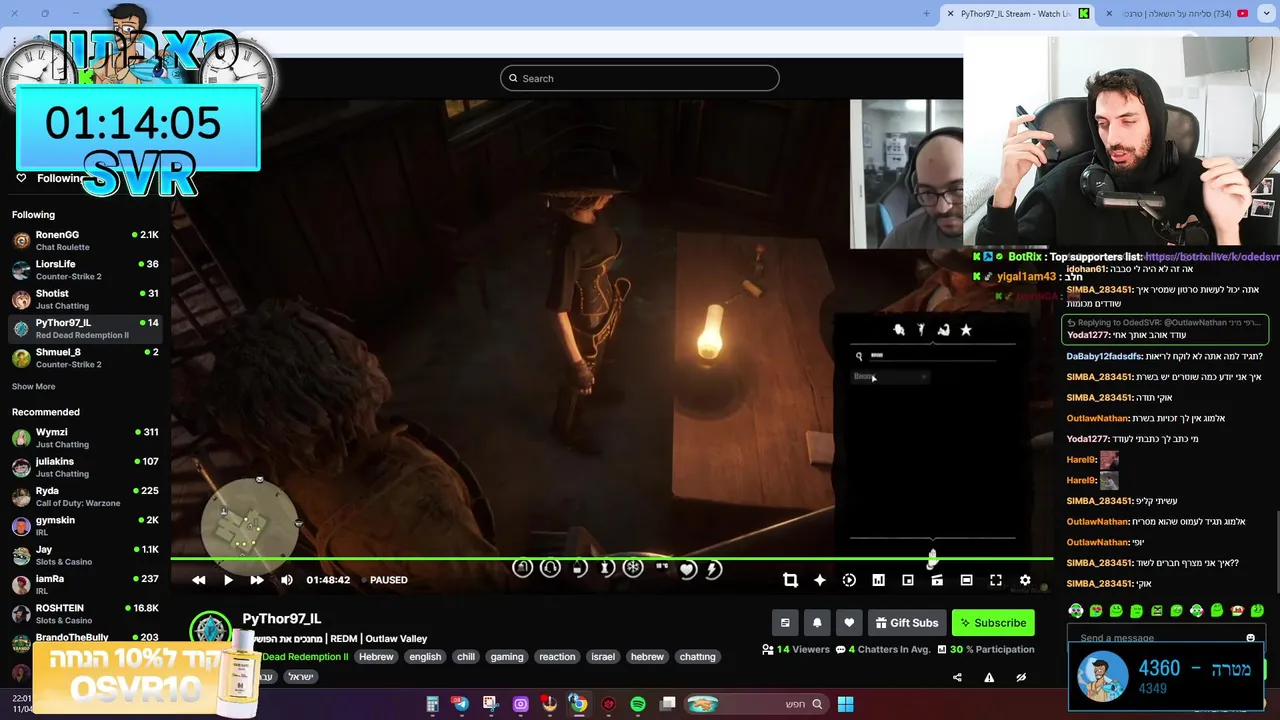1280x720 pixels.
Task: Click the botrix.live link in chat
Action: click(1212, 257)
